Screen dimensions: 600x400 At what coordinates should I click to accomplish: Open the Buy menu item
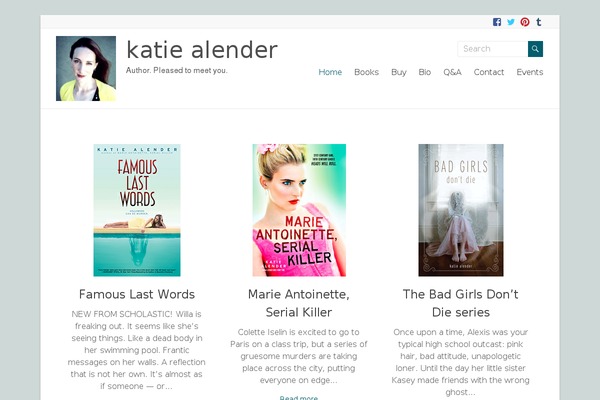point(399,72)
